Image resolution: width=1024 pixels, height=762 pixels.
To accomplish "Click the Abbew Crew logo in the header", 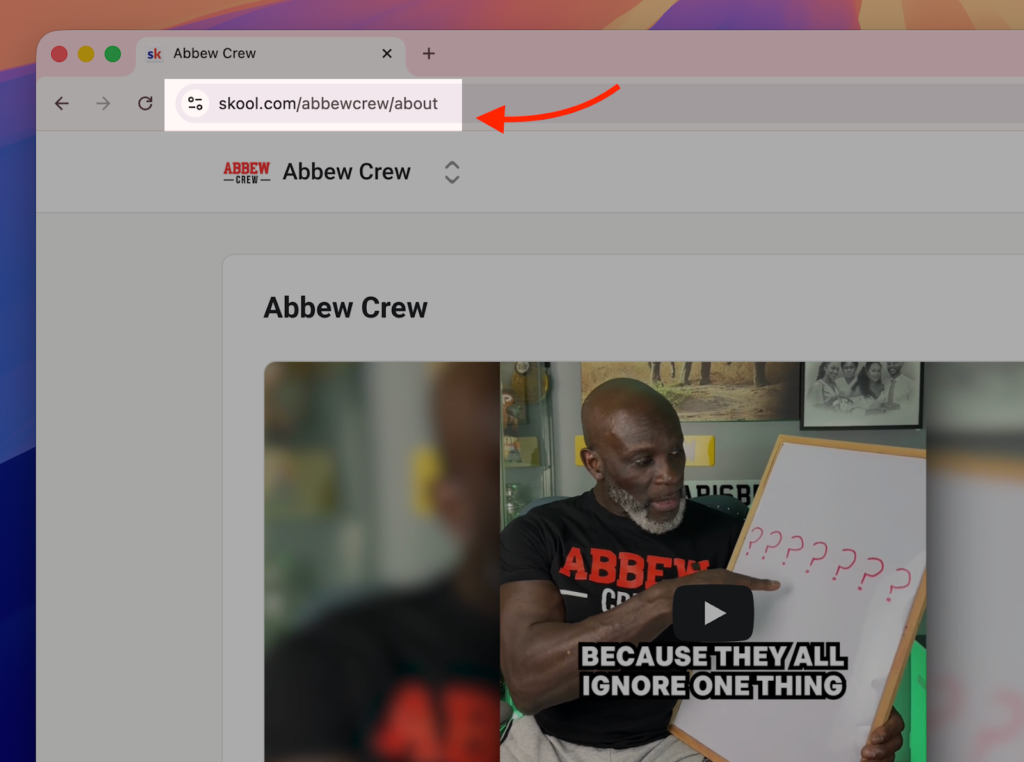I will click(x=246, y=171).
